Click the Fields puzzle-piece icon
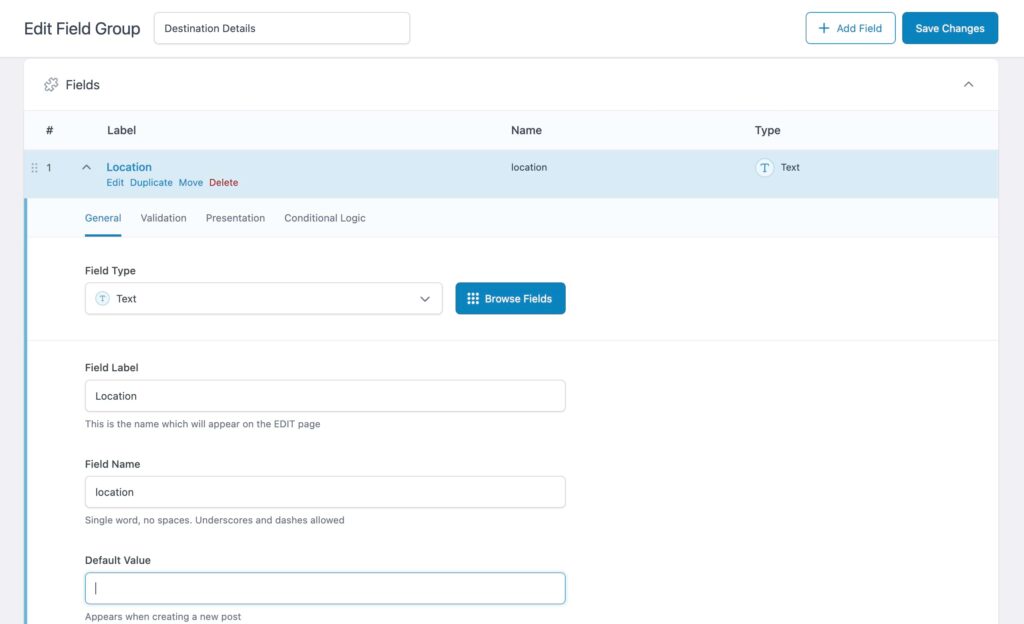This screenshot has height=624, width=1024. (x=51, y=85)
